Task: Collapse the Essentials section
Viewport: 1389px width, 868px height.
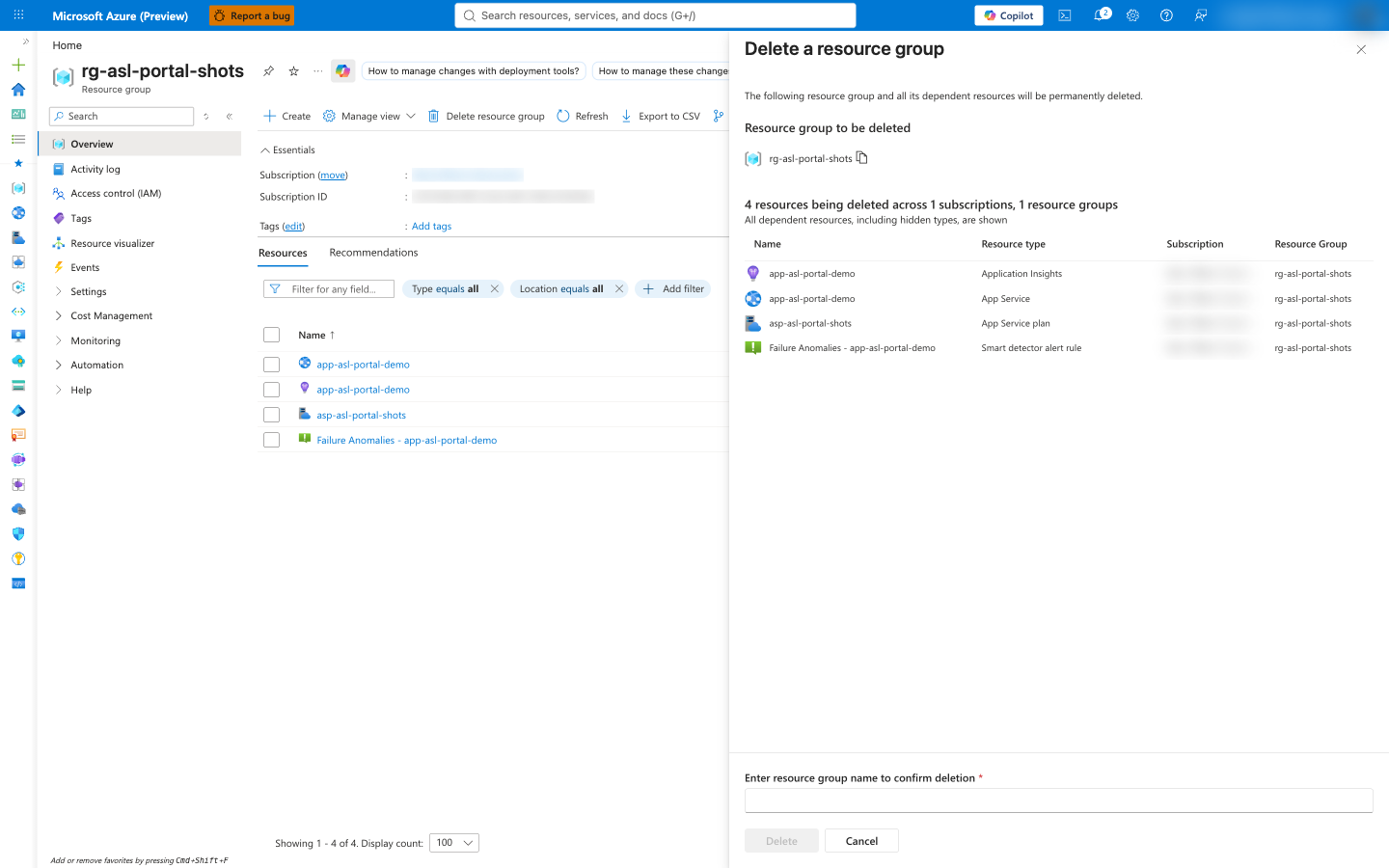Action: 287,150
